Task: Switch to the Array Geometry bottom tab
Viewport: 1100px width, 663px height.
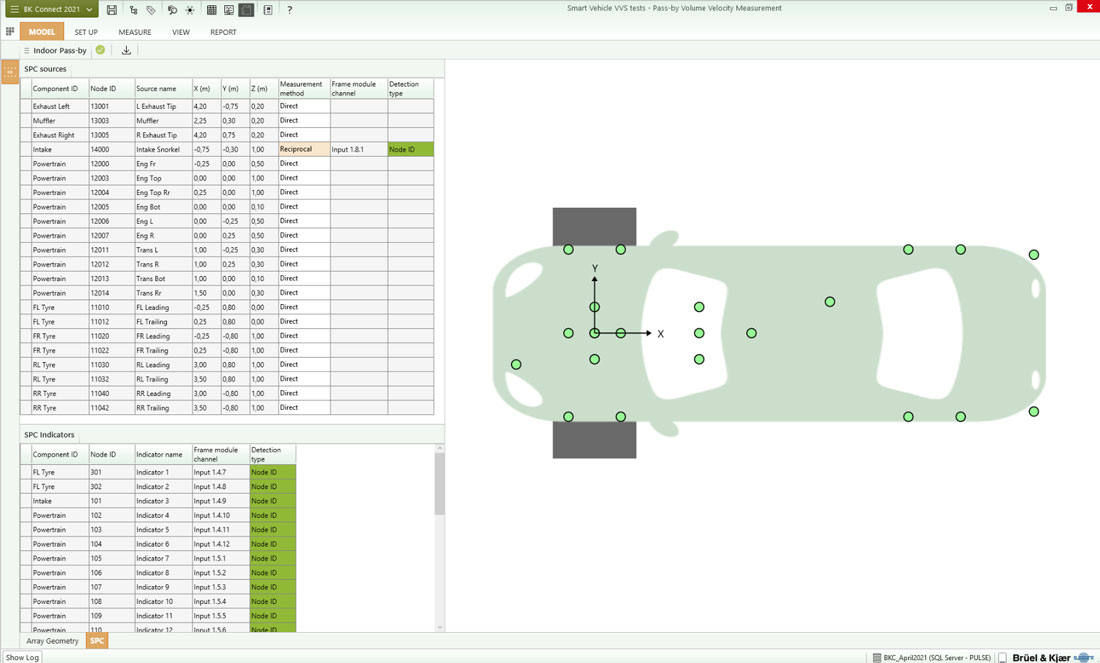Action: pos(52,641)
